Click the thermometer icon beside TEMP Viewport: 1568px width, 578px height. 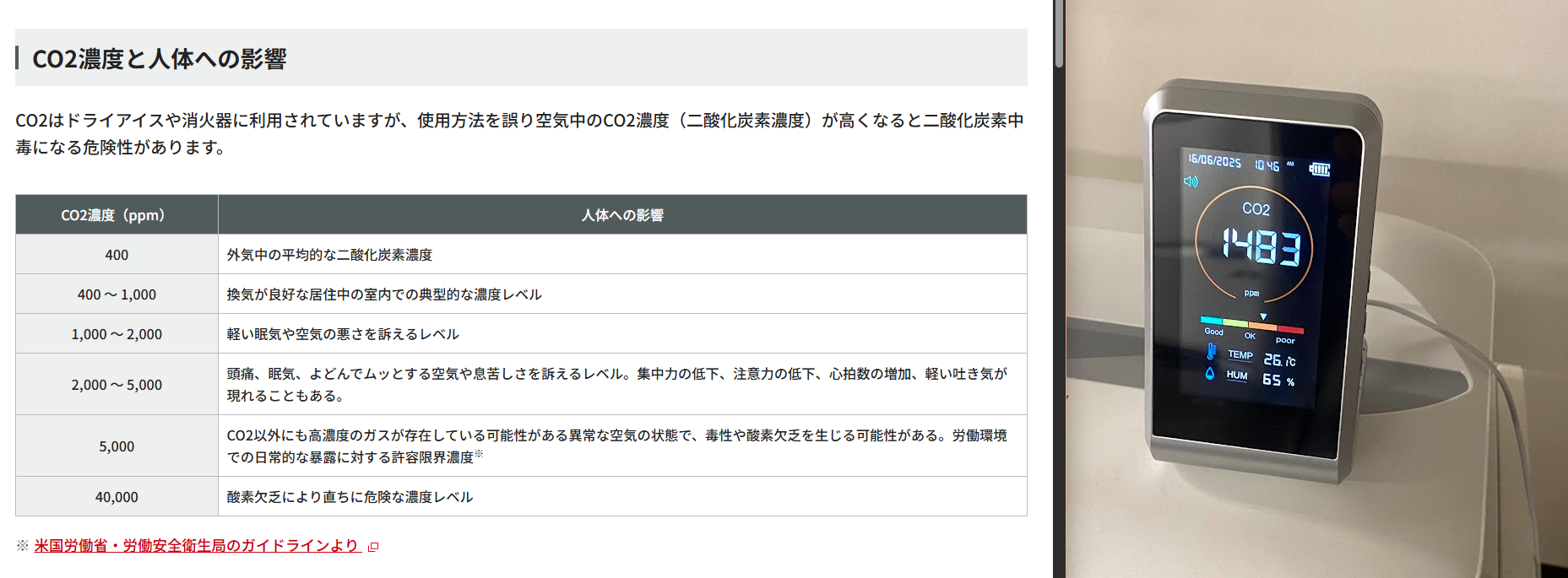[1212, 352]
